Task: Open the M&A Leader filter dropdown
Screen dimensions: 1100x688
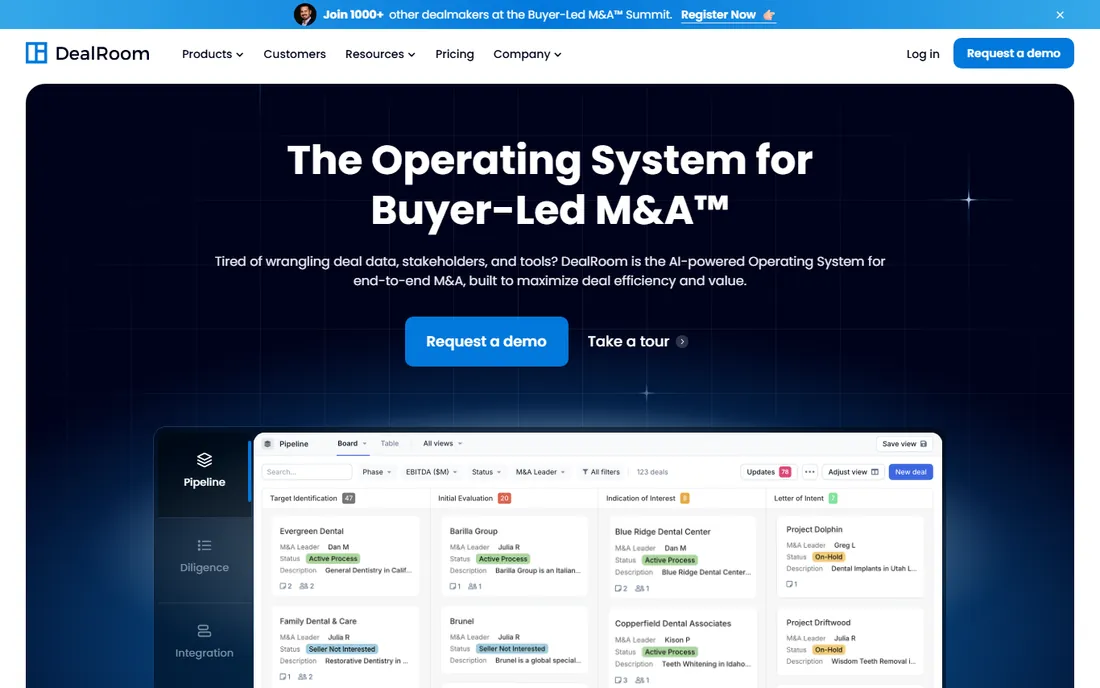Action: point(540,472)
